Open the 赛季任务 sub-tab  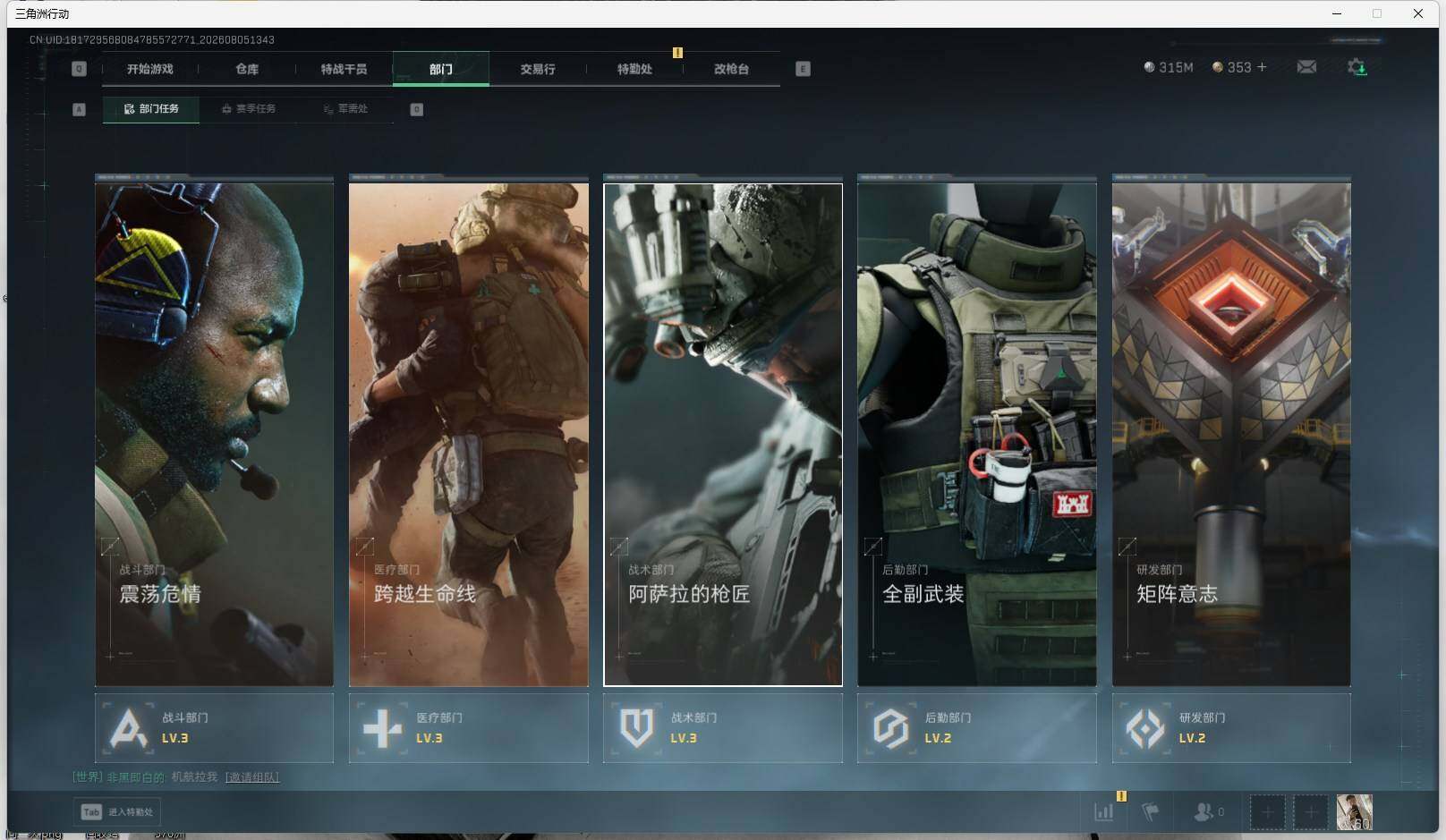click(248, 109)
